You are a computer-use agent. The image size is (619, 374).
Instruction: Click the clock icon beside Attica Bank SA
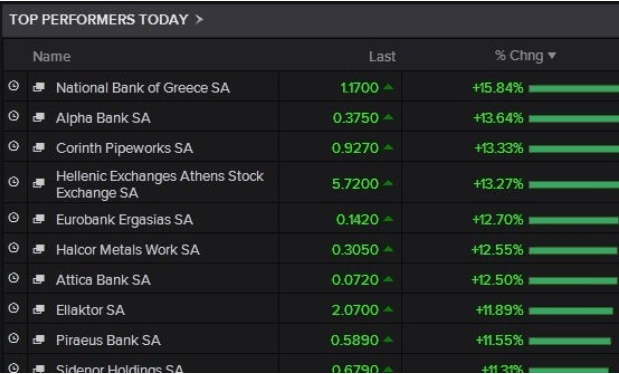[14, 278]
